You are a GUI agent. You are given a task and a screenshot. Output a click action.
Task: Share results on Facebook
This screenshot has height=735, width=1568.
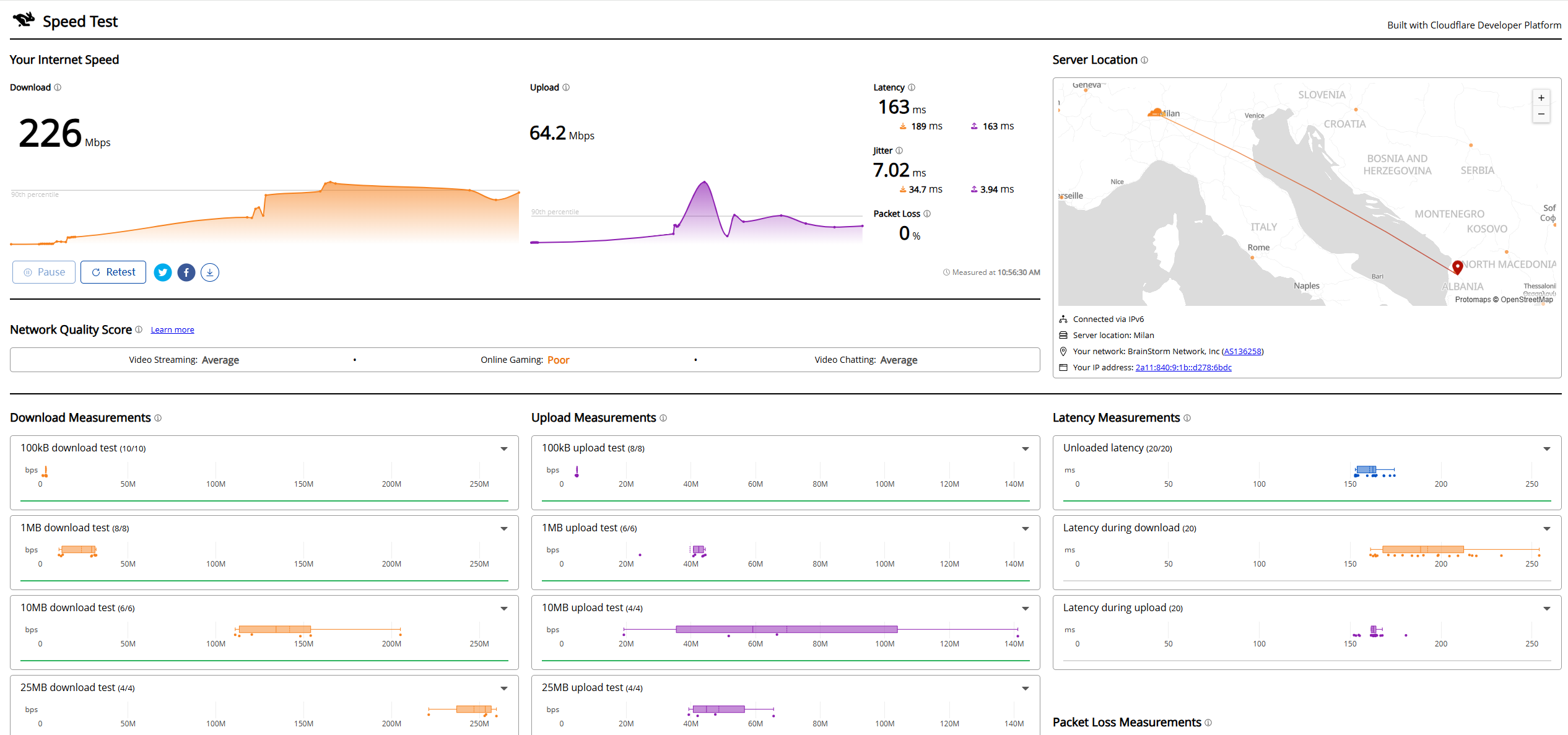(186, 272)
